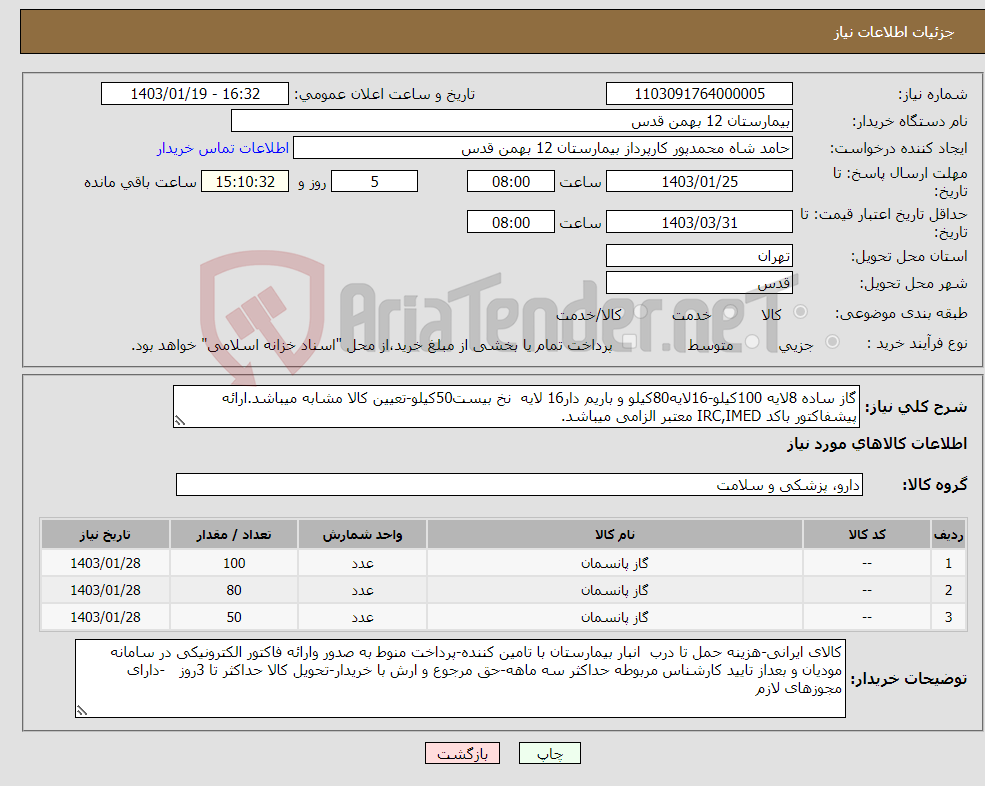Click the remaining days field showing 5
The height and width of the screenshot is (786, 985).
[374, 182]
